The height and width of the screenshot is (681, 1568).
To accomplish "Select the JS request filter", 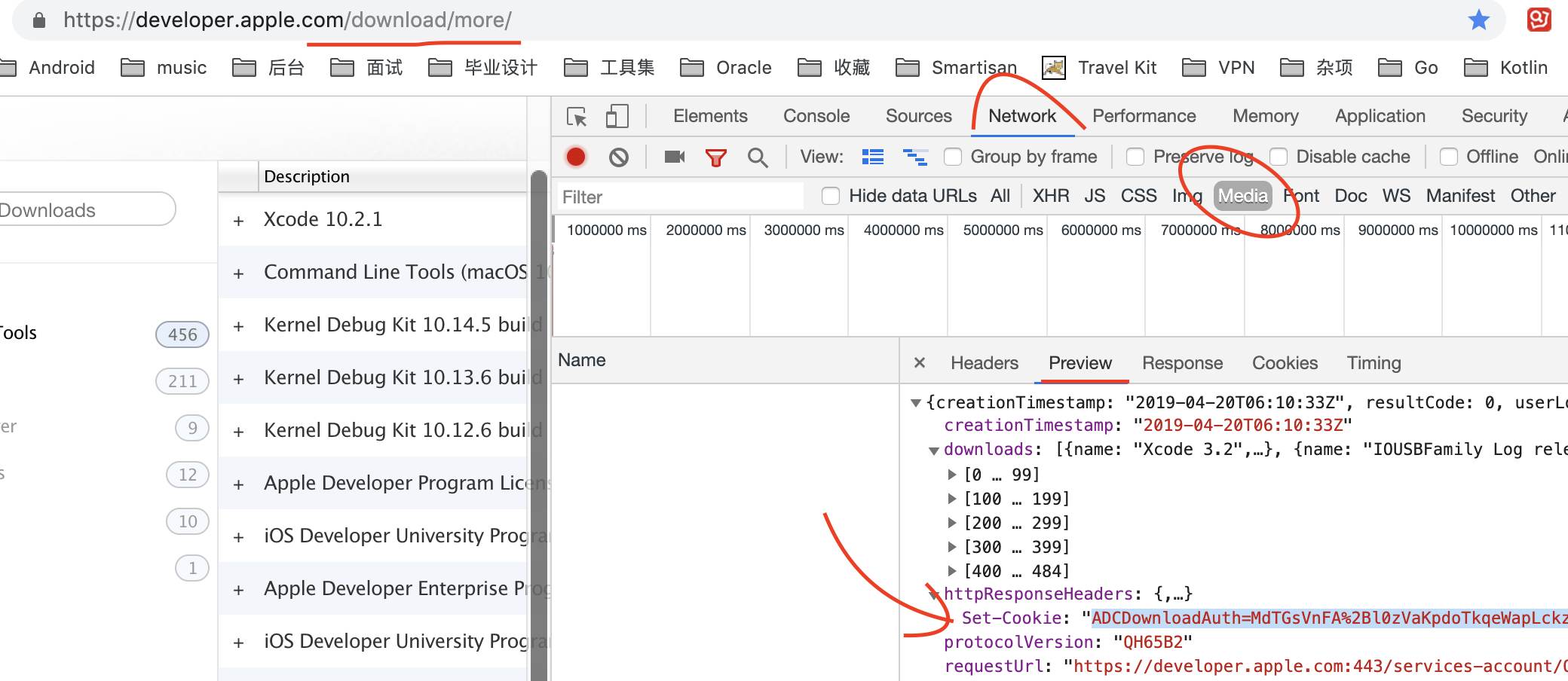I will pos(1095,196).
